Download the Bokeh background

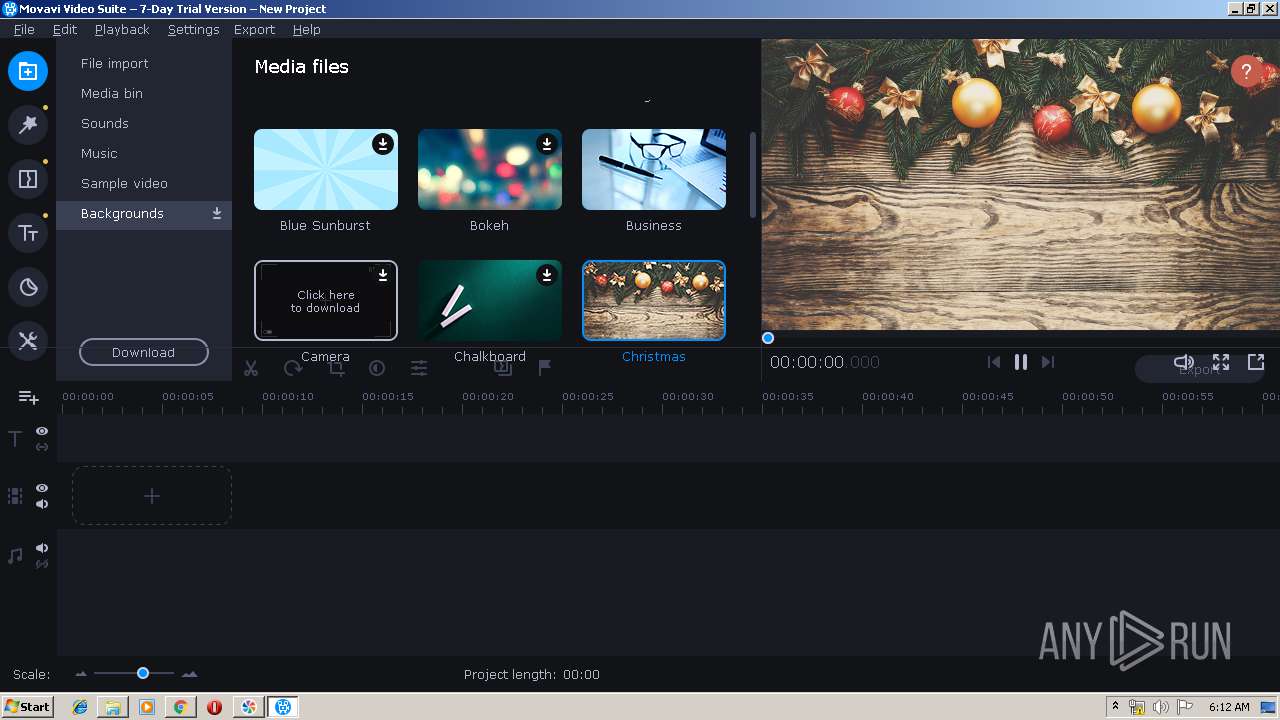click(x=547, y=144)
